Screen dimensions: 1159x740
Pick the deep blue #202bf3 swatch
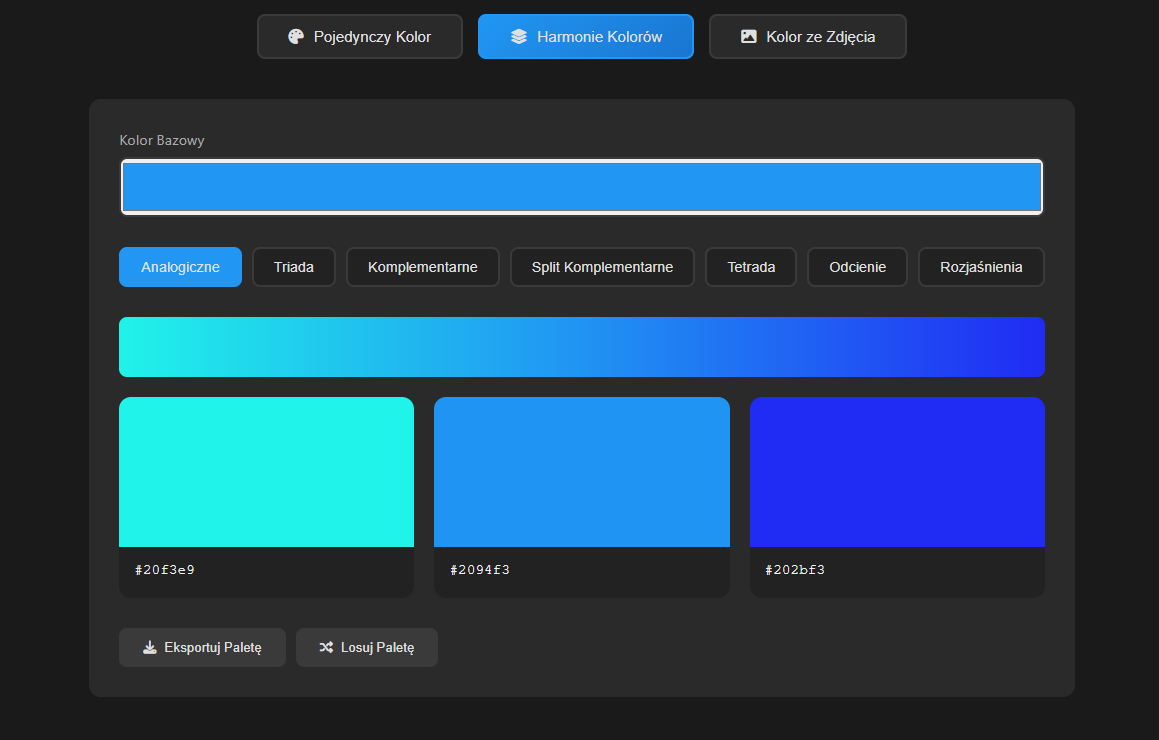(897, 472)
